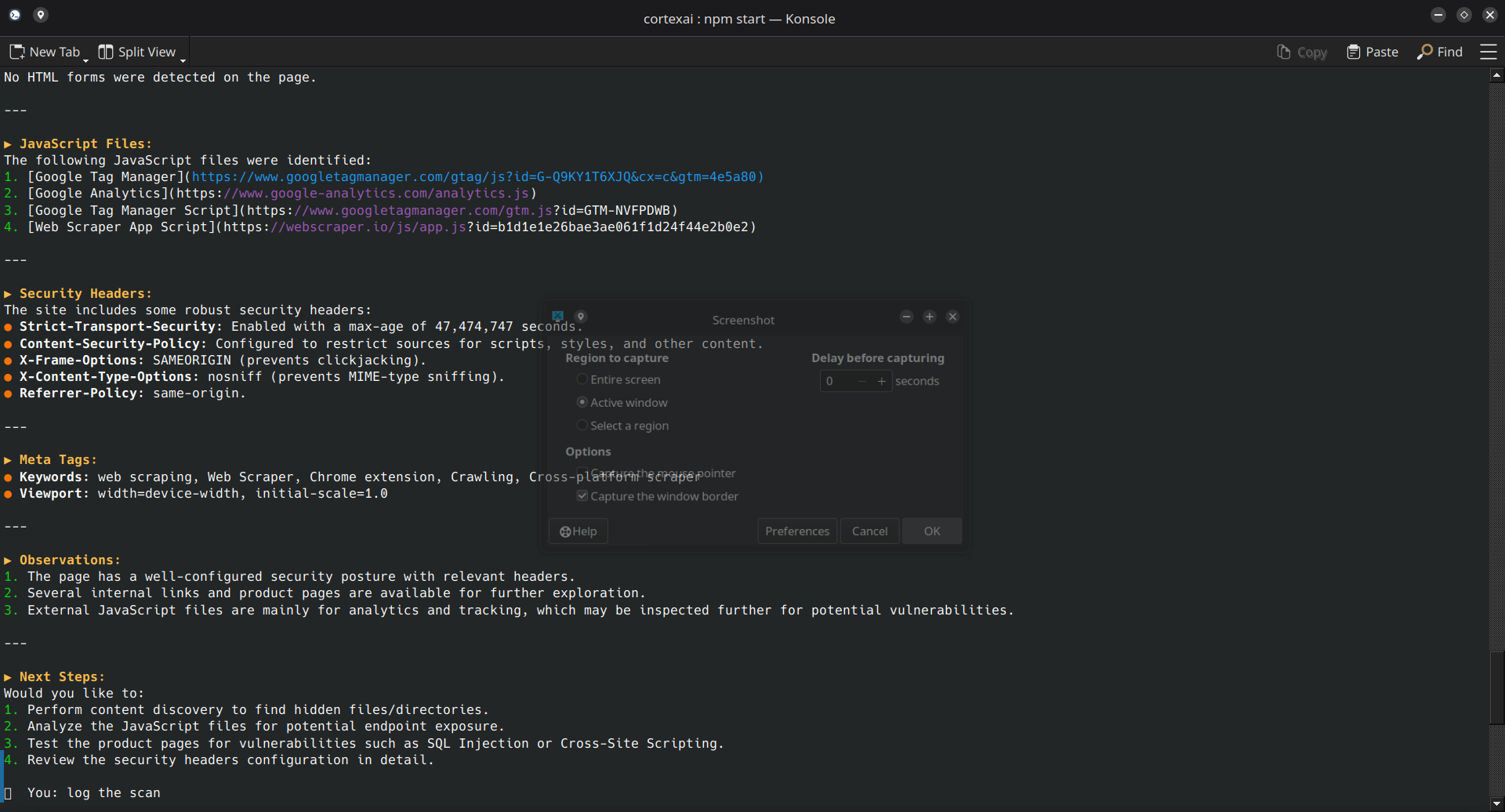This screenshot has width=1505, height=812.
Task: Select the Entire screen radio option
Action: coord(582,379)
